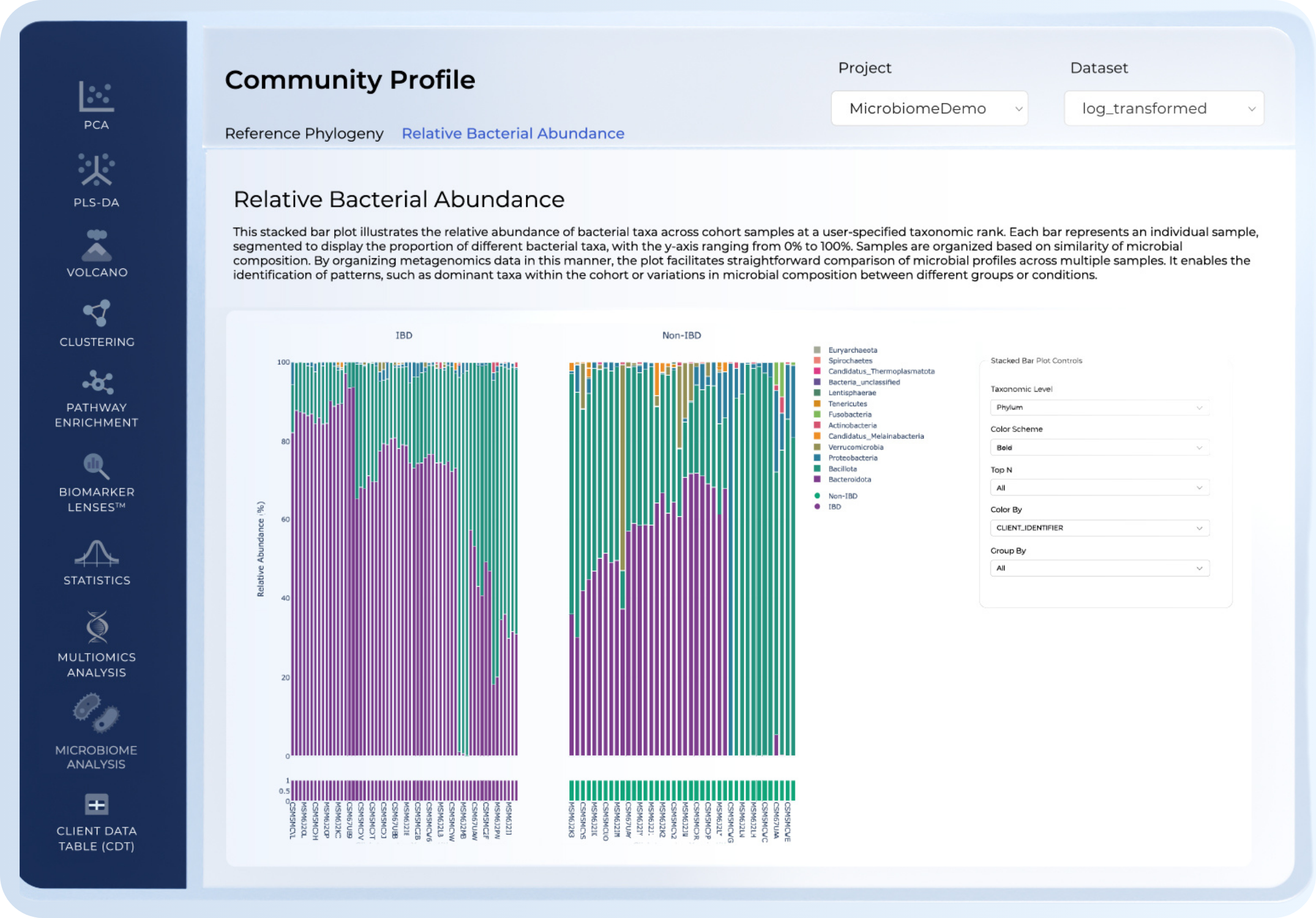Toggle Verrucomicrobia legend entry
This screenshot has height=918, width=1316.
point(848,447)
